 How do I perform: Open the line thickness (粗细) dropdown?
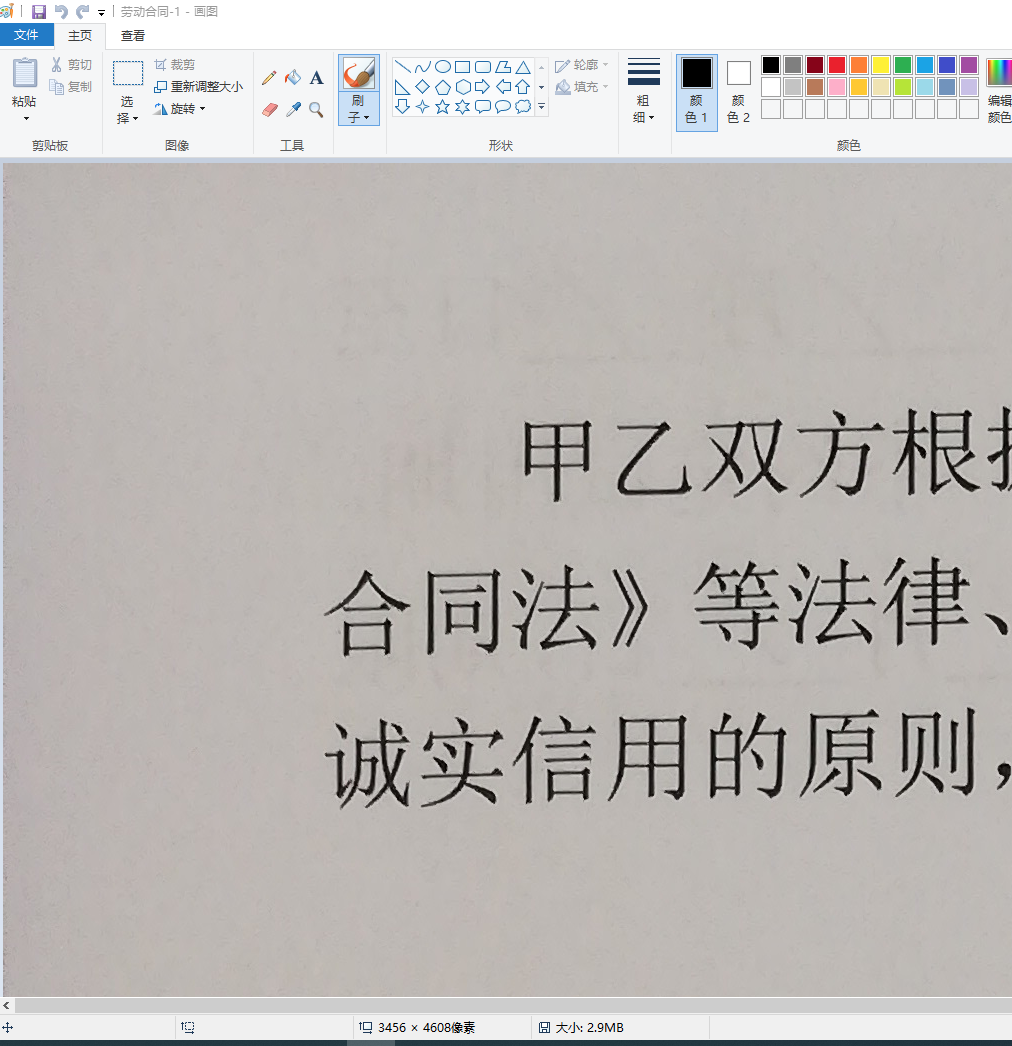(x=644, y=92)
